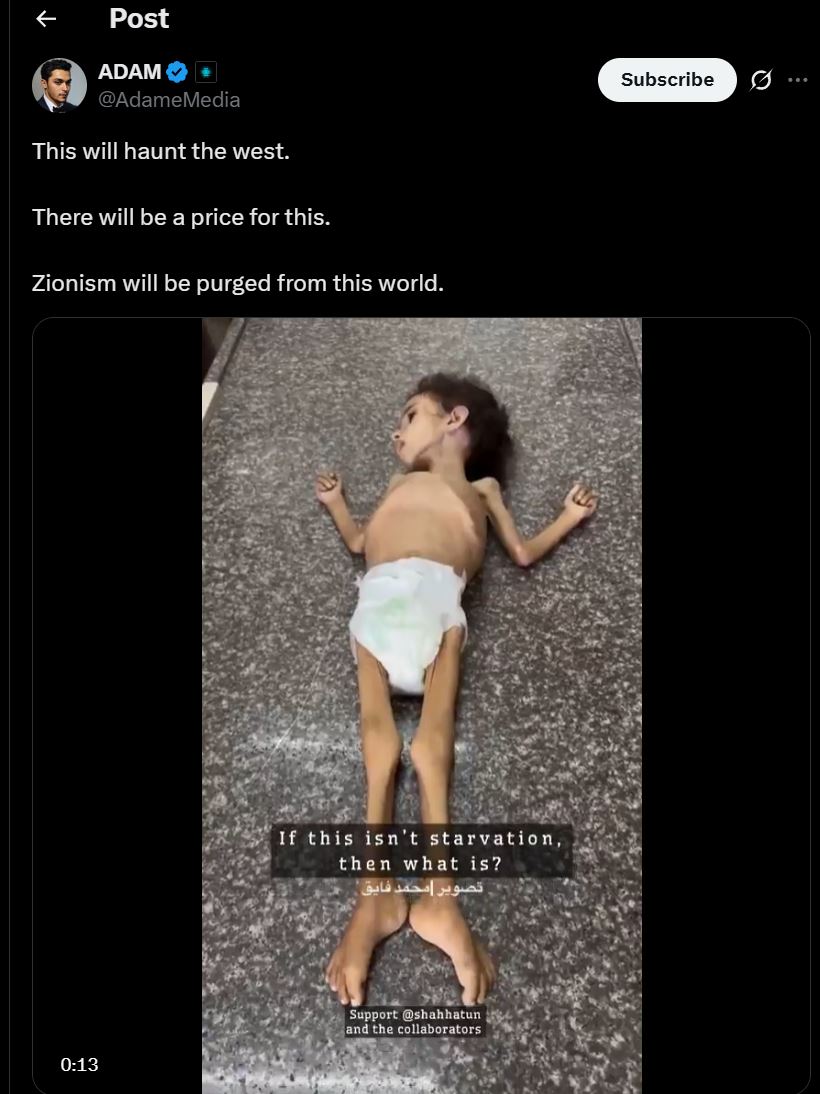
Task: Click the "If this isn't starvation" subtitle overlay
Action: (421, 851)
